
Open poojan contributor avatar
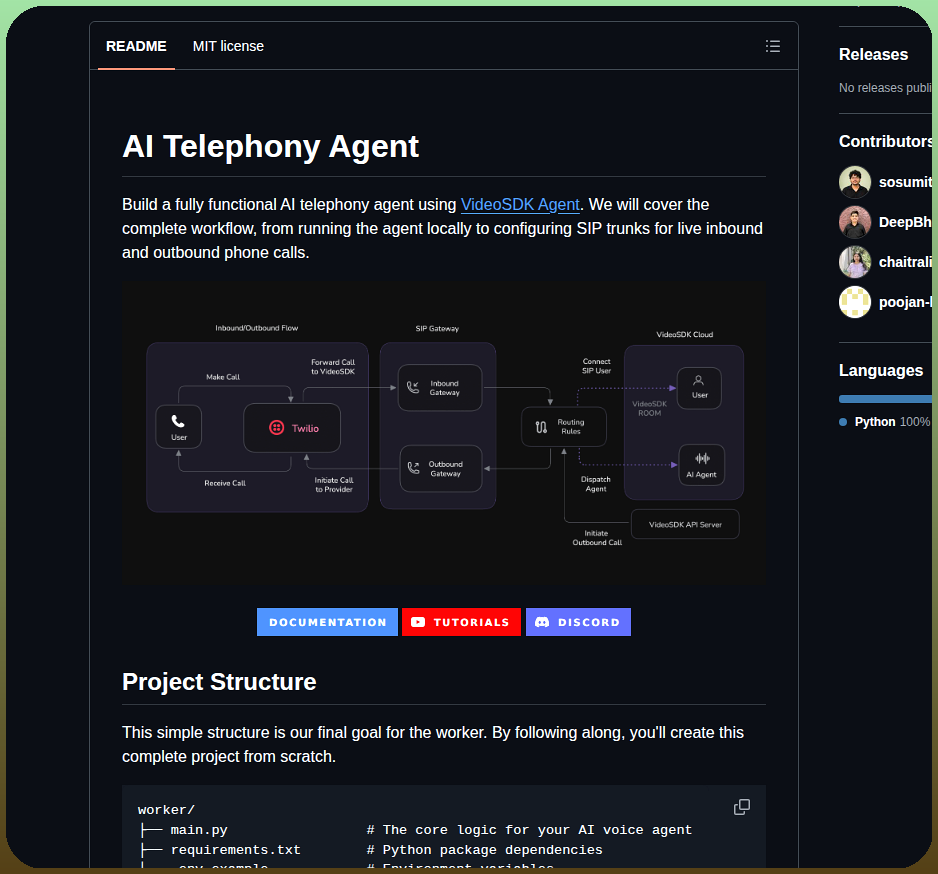[x=855, y=302]
